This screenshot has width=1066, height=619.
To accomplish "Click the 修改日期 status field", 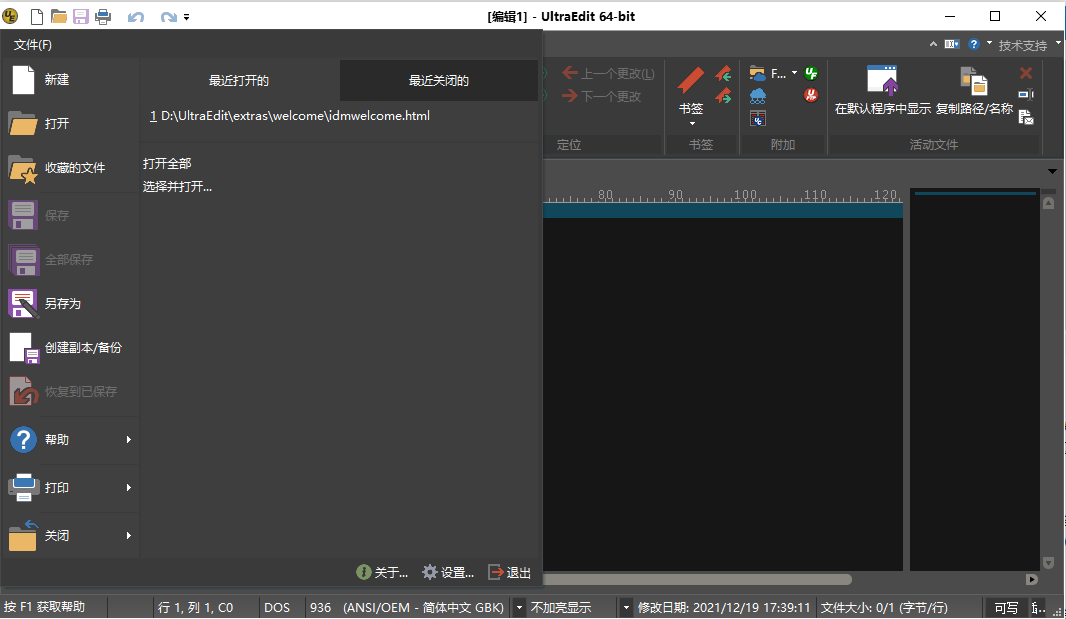I will 723,607.
